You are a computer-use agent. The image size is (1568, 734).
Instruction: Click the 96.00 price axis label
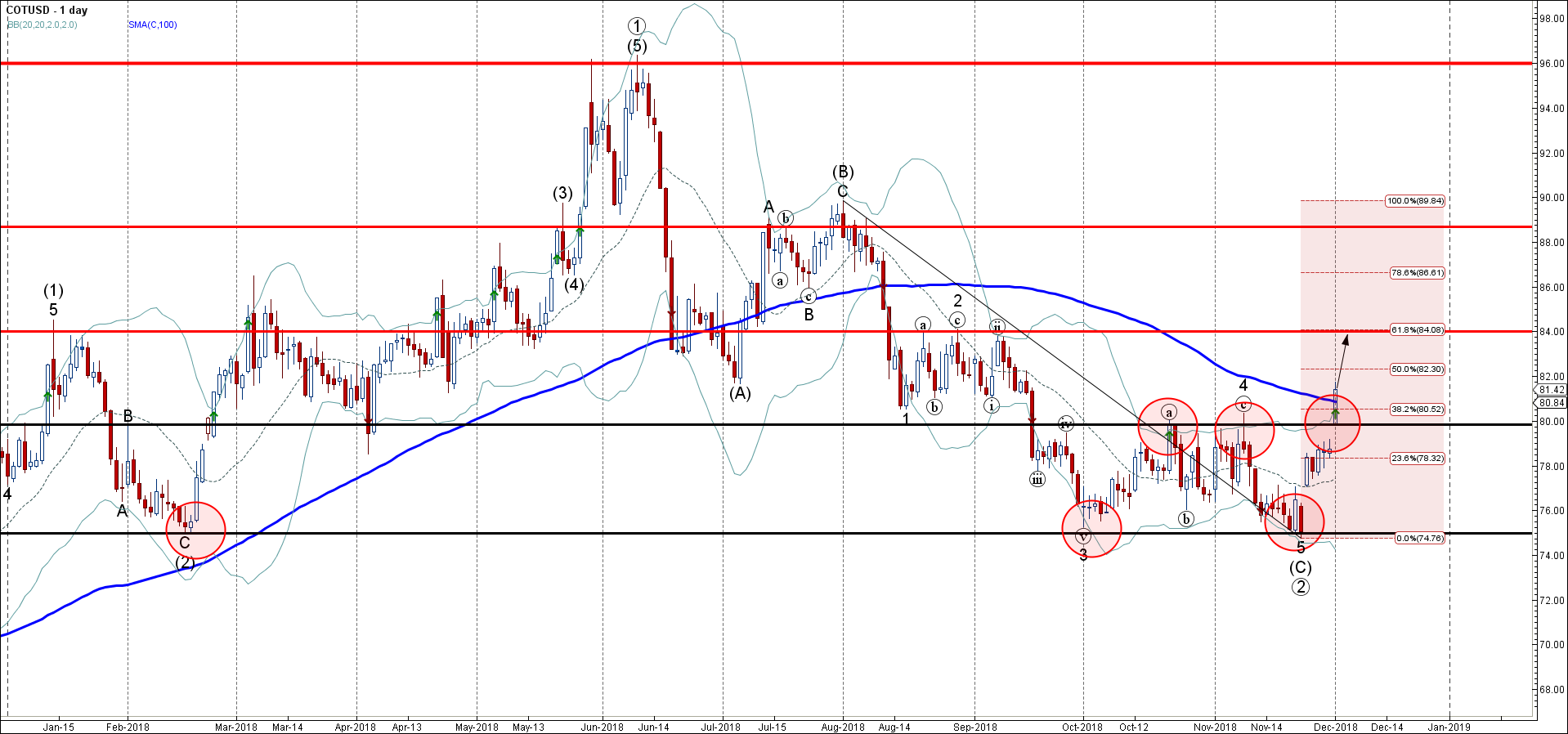click(x=1552, y=64)
